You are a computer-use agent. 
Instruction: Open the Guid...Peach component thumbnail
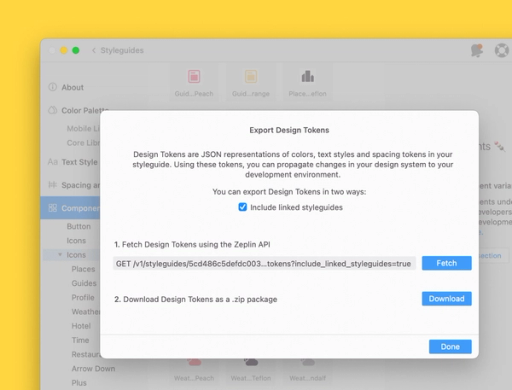coord(194,76)
